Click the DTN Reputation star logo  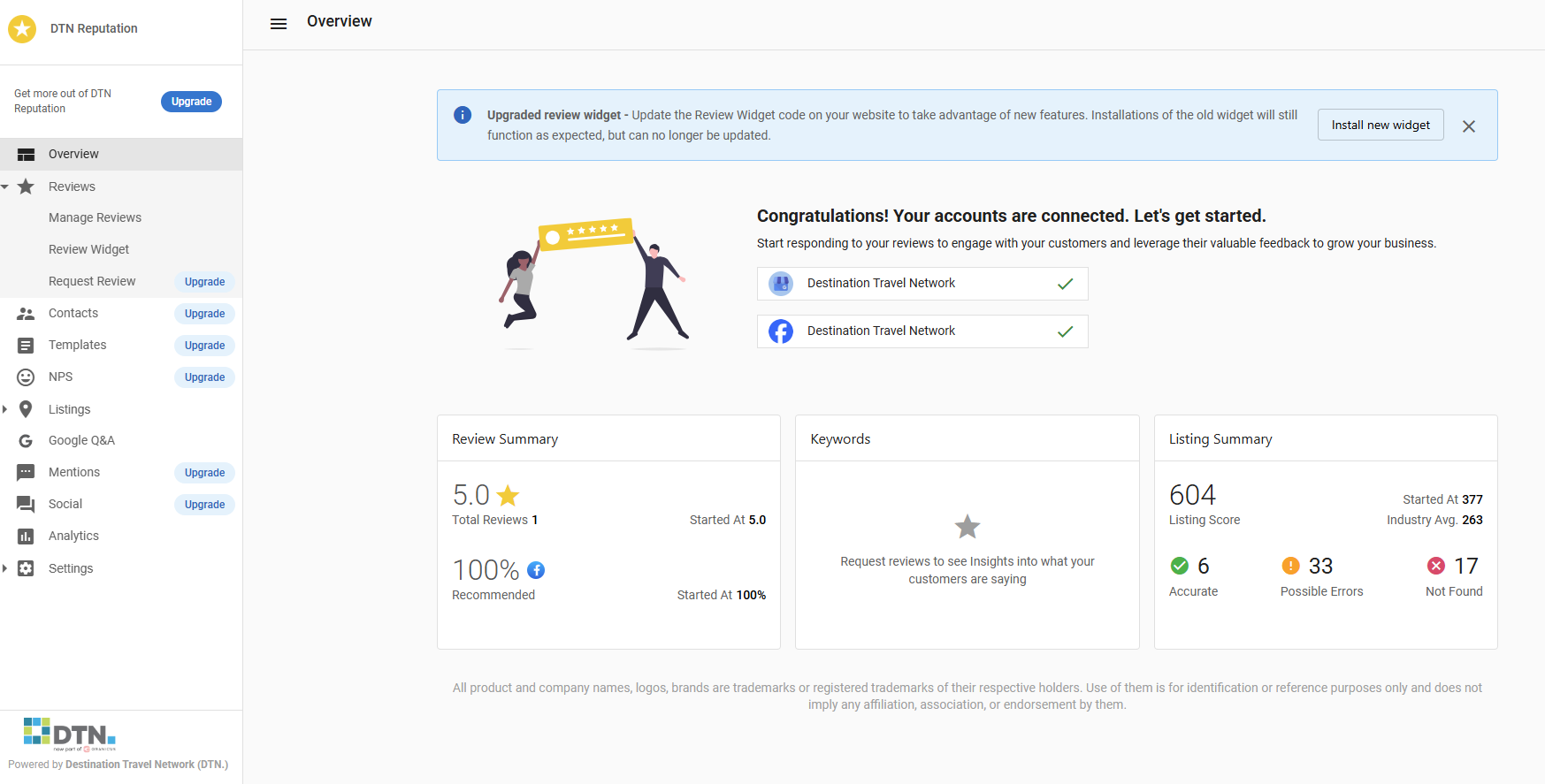(x=22, y=29)
